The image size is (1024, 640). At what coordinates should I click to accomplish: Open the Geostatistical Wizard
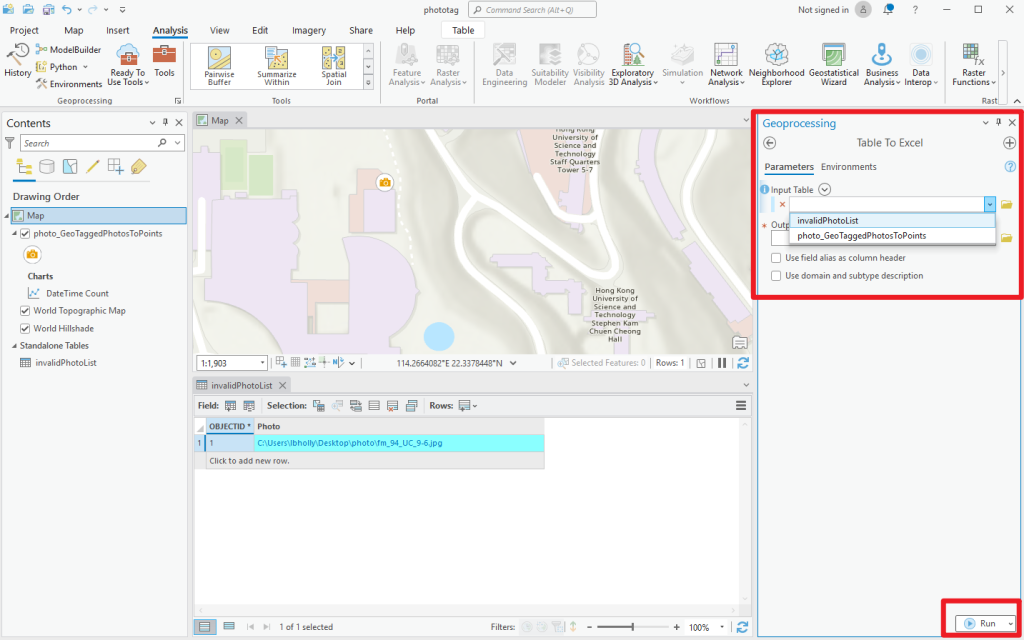(x=834, y=66)
